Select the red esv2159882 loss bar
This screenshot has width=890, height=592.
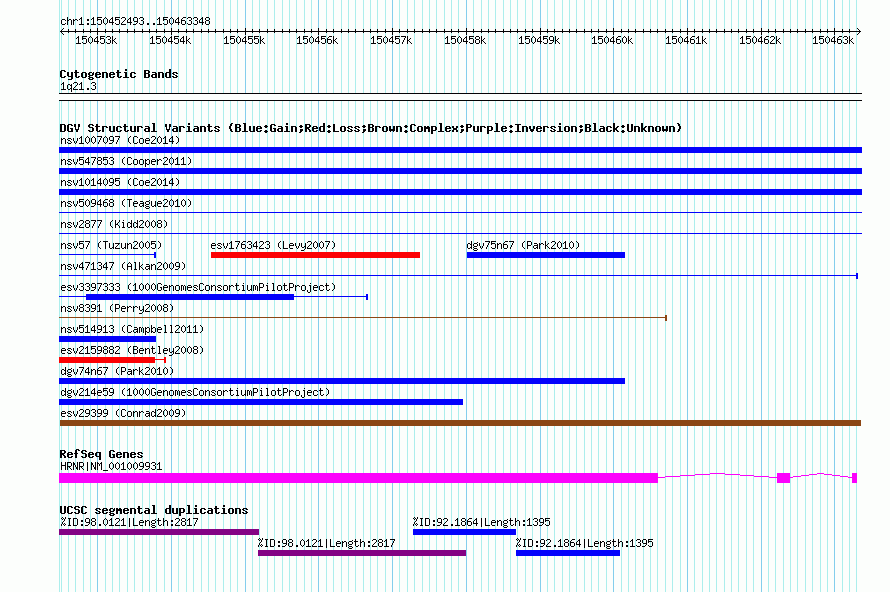pos(107,360)
